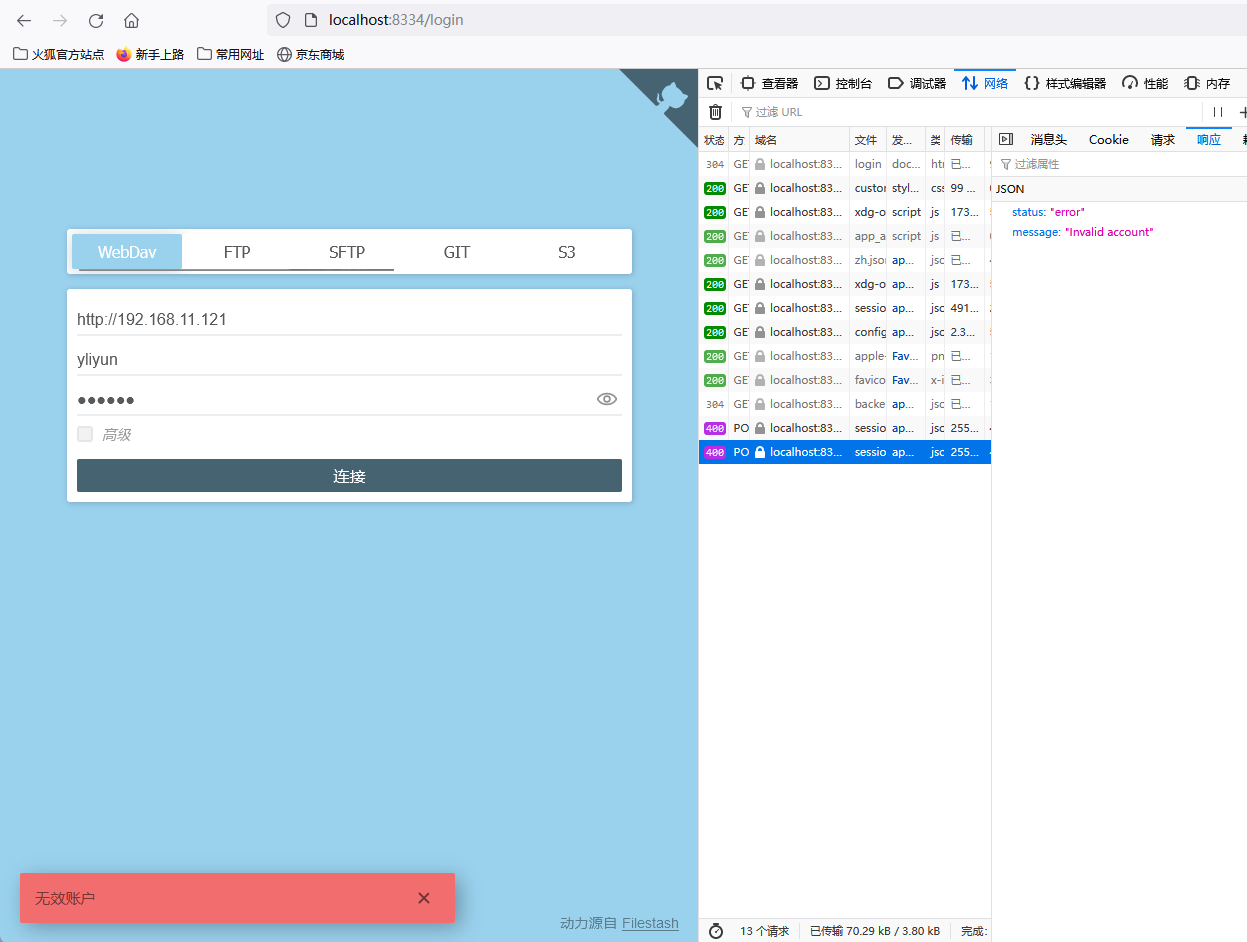Viewport: 1247px width, 942px height.
Task: Sort requests by 传输 column
Action: click(964, 140)
